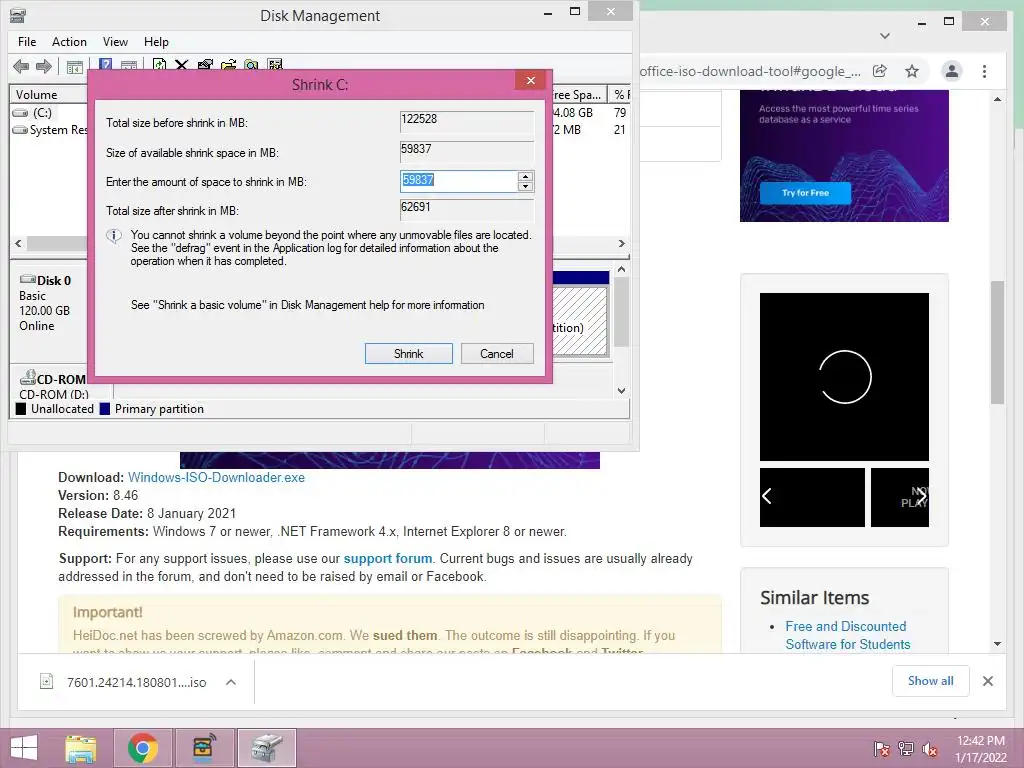The image size is (1024, 768).
Task: Click the Properties icon in Disk Management toolbar
Action: click(x=205, y=65)
